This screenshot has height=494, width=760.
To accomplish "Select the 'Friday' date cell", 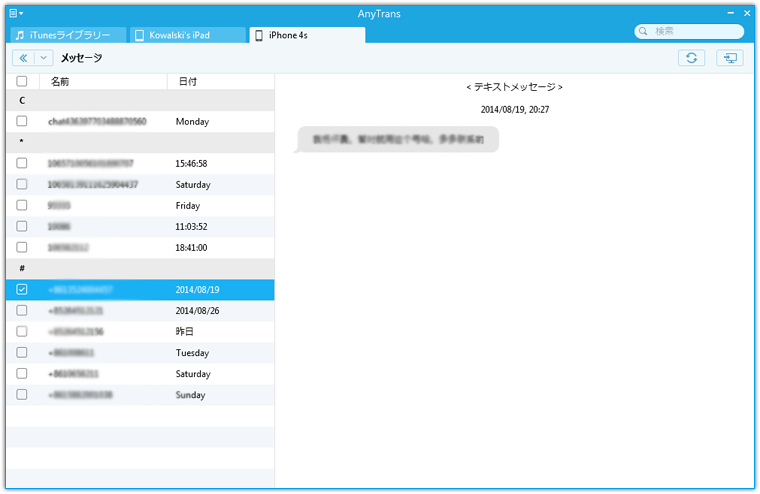I will 188,206.
